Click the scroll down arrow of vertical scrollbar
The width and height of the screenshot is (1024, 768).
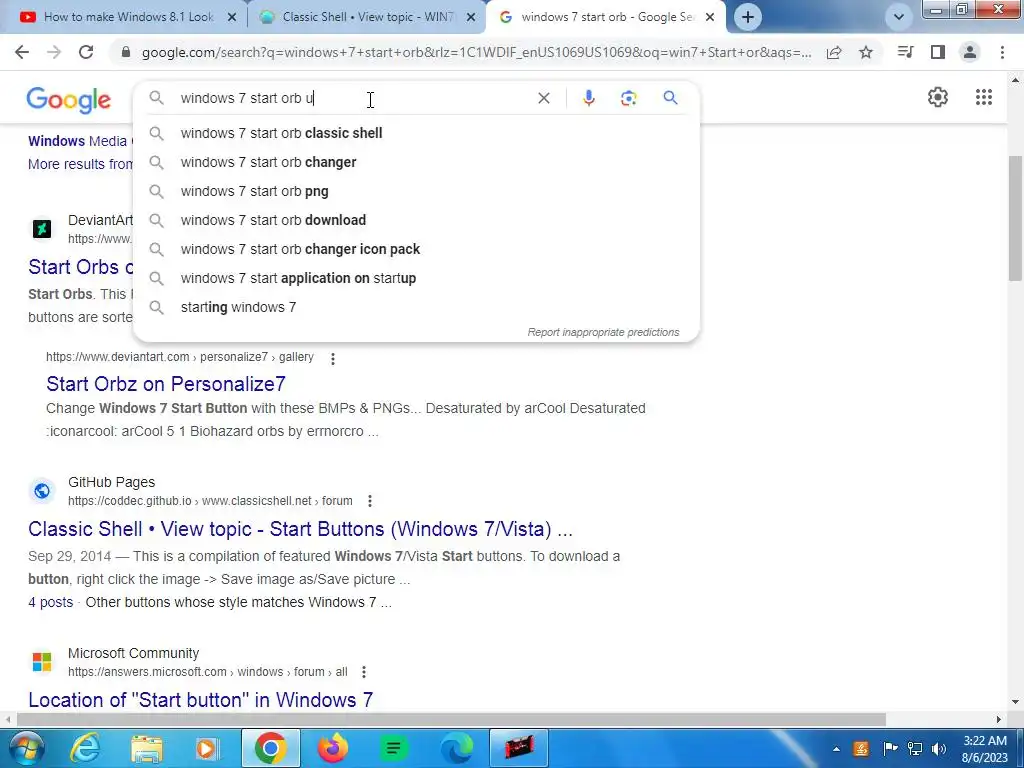pyautogui.click(x=1015, y=702)
